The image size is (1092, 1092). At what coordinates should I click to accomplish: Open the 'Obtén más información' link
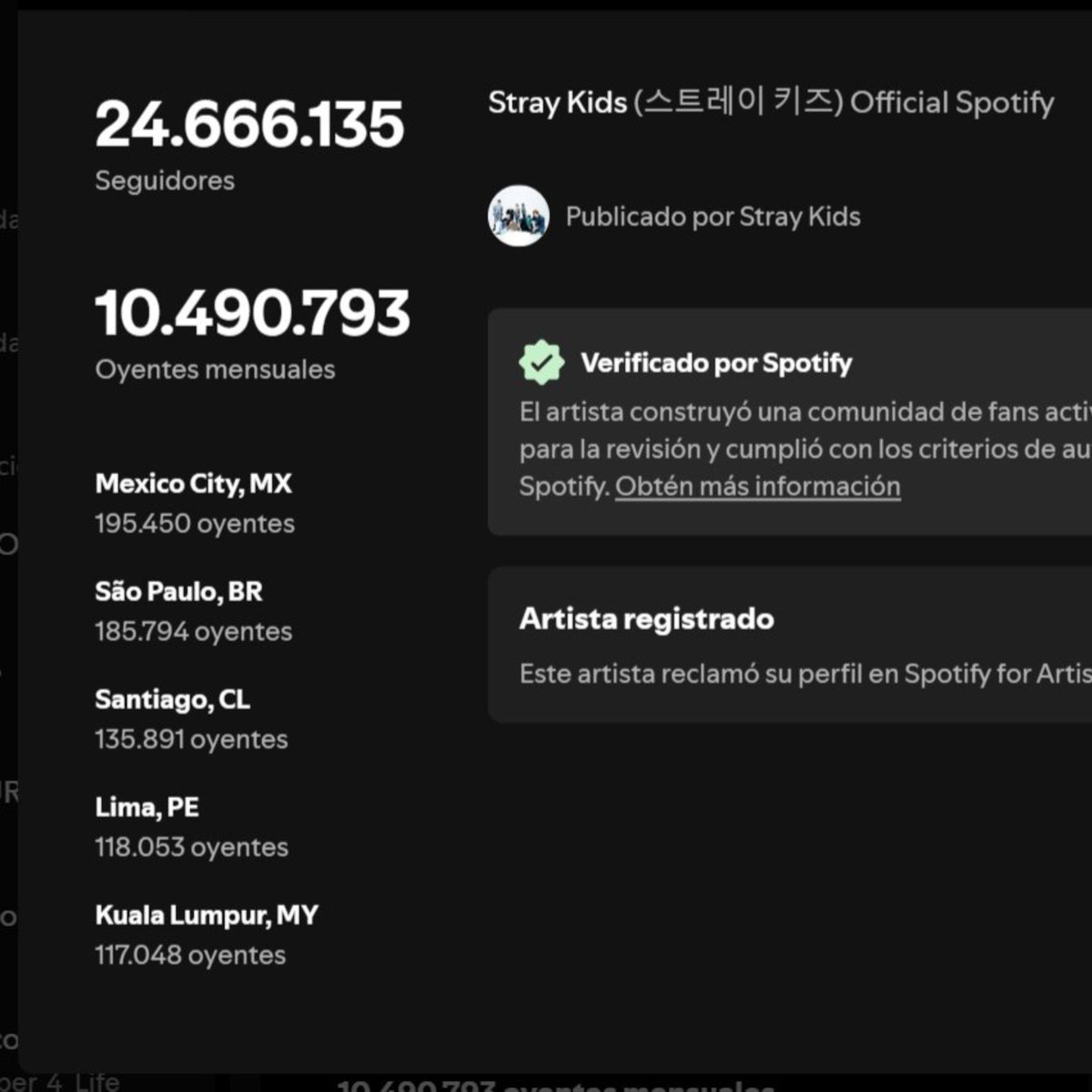[x=758, y=486]
